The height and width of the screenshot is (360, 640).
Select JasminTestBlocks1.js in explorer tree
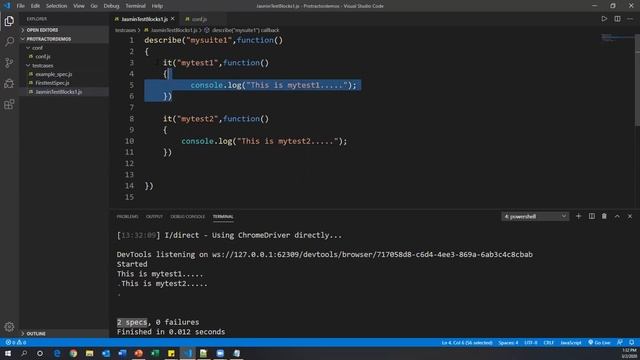[x=64, y=92]
